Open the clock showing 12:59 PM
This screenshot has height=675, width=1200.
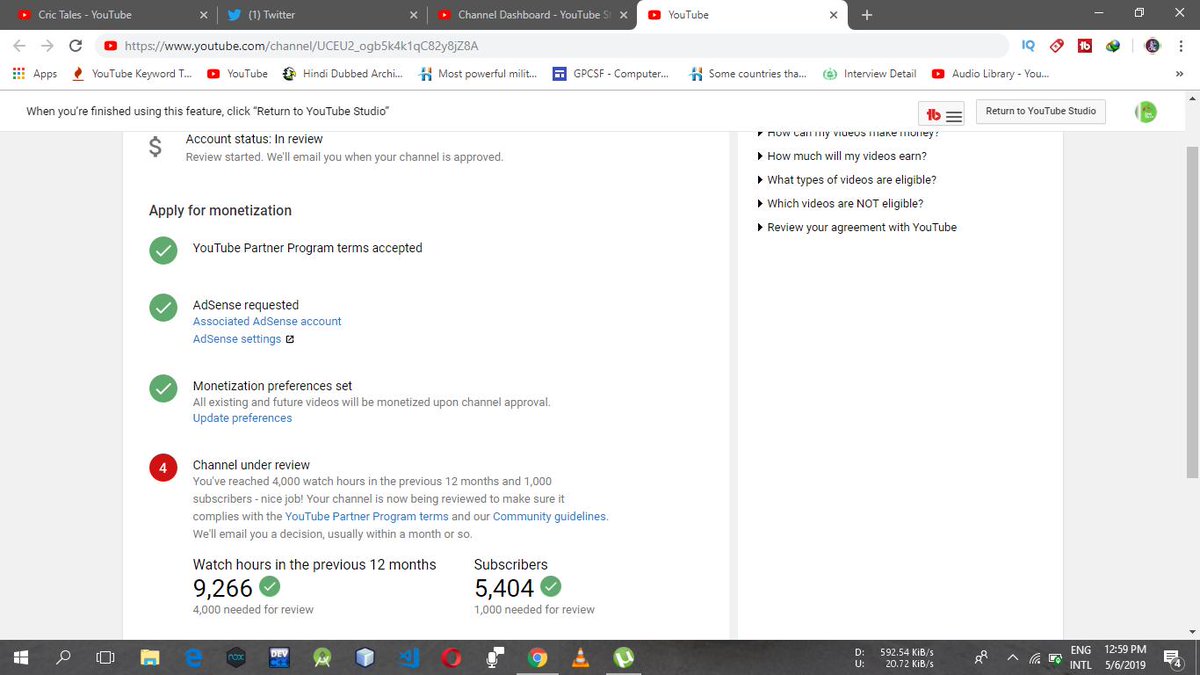[1125, 658]
